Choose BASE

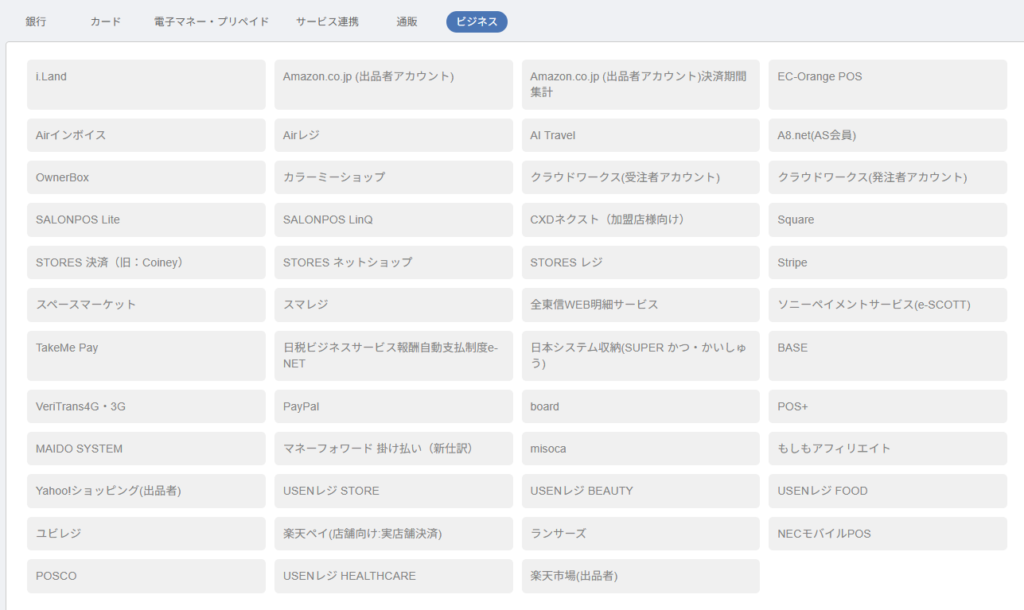point(888,356)
